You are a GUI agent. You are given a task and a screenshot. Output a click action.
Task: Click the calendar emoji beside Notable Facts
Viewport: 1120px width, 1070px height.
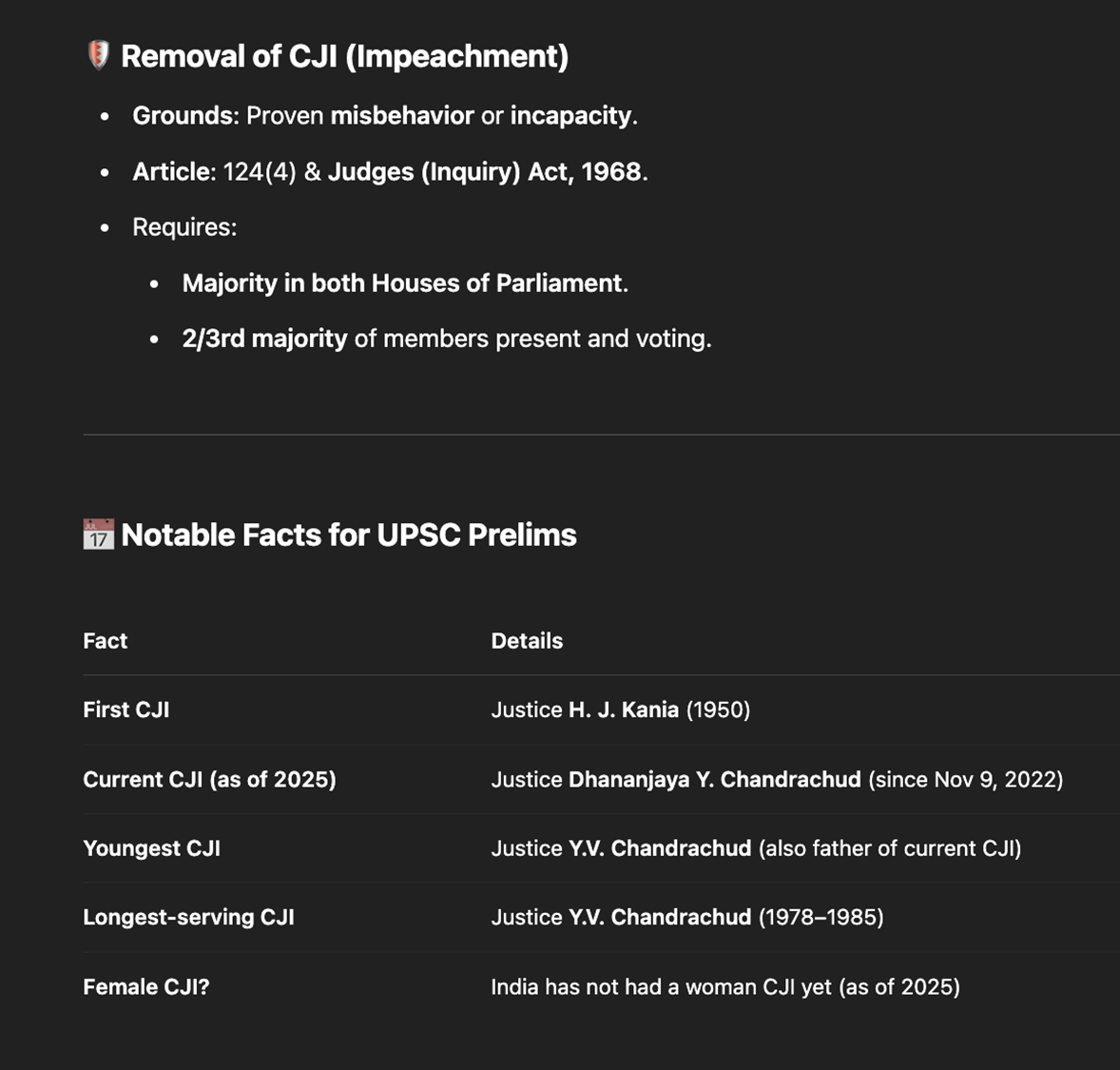[99, 535]
